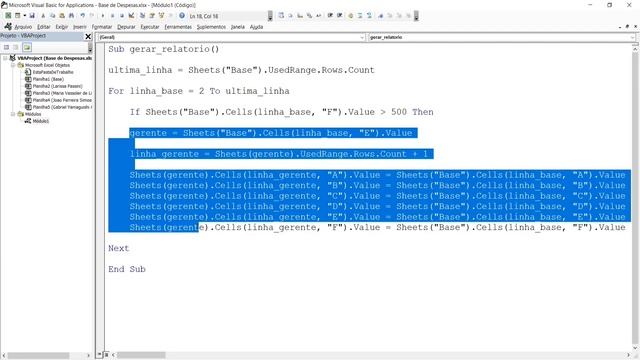Uncomment the block with Uncomment Block icon
640x360 pixels.
[x=369, y=16]
